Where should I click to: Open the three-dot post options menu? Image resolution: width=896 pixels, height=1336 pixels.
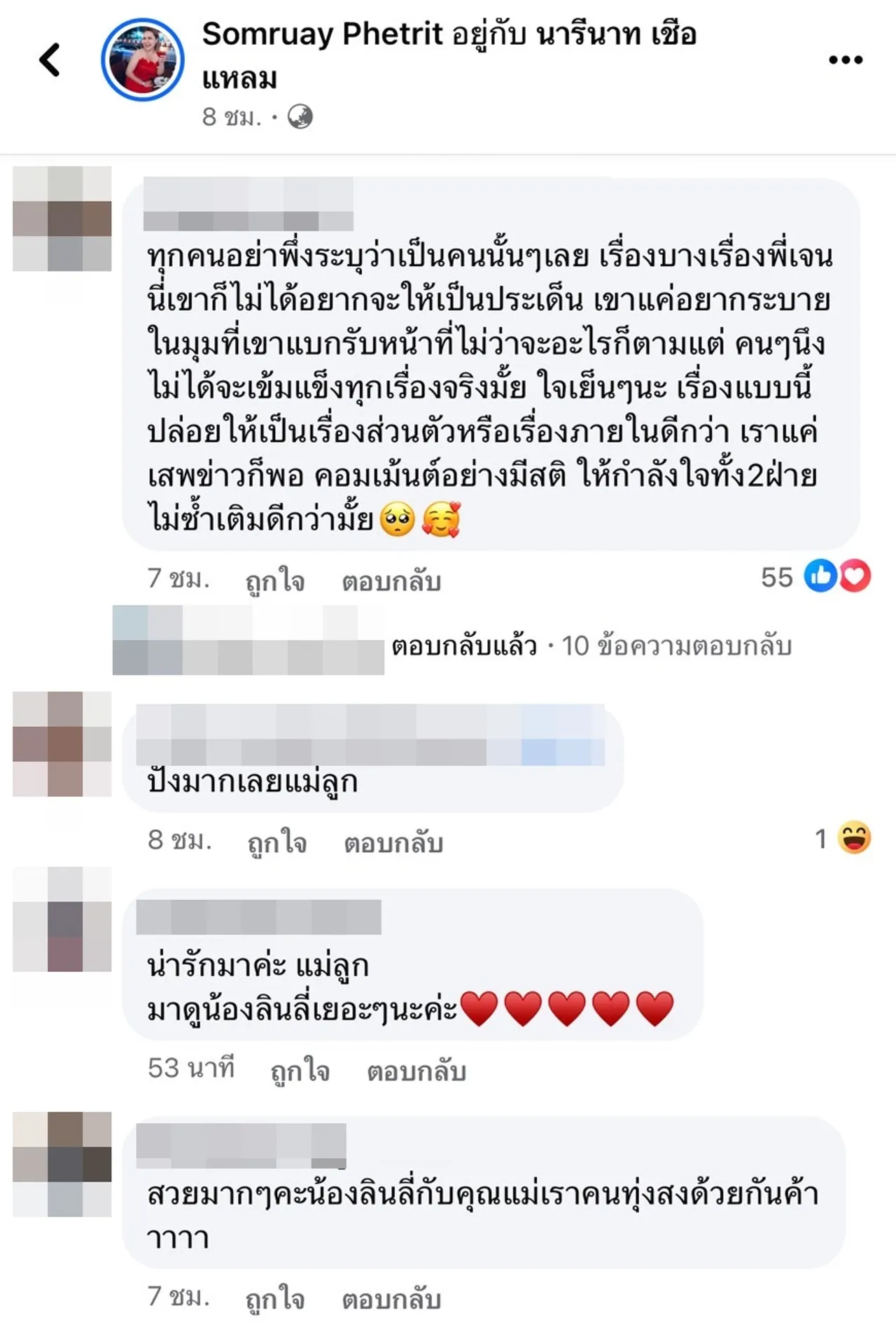[x=845, y=60]
